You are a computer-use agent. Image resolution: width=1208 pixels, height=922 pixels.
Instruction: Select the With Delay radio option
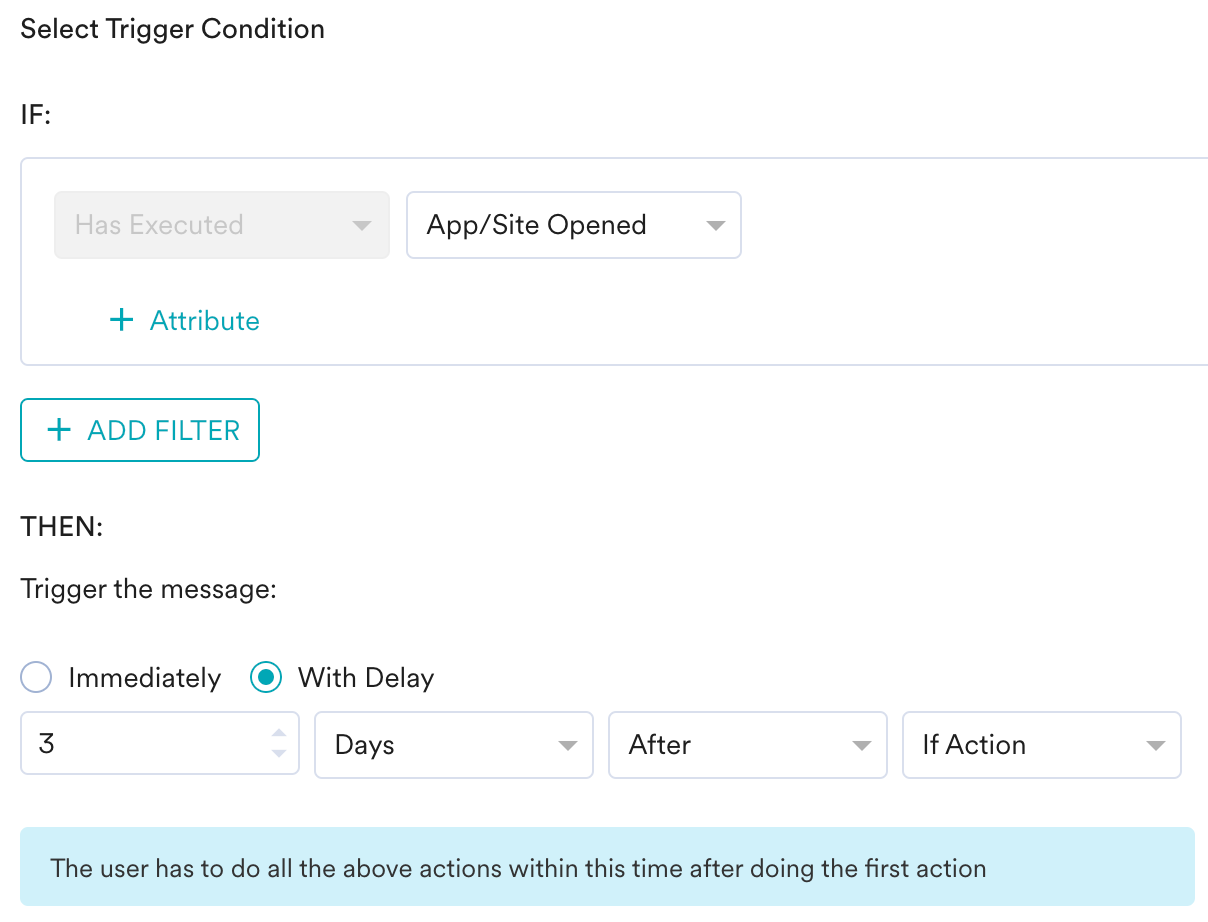265,678
